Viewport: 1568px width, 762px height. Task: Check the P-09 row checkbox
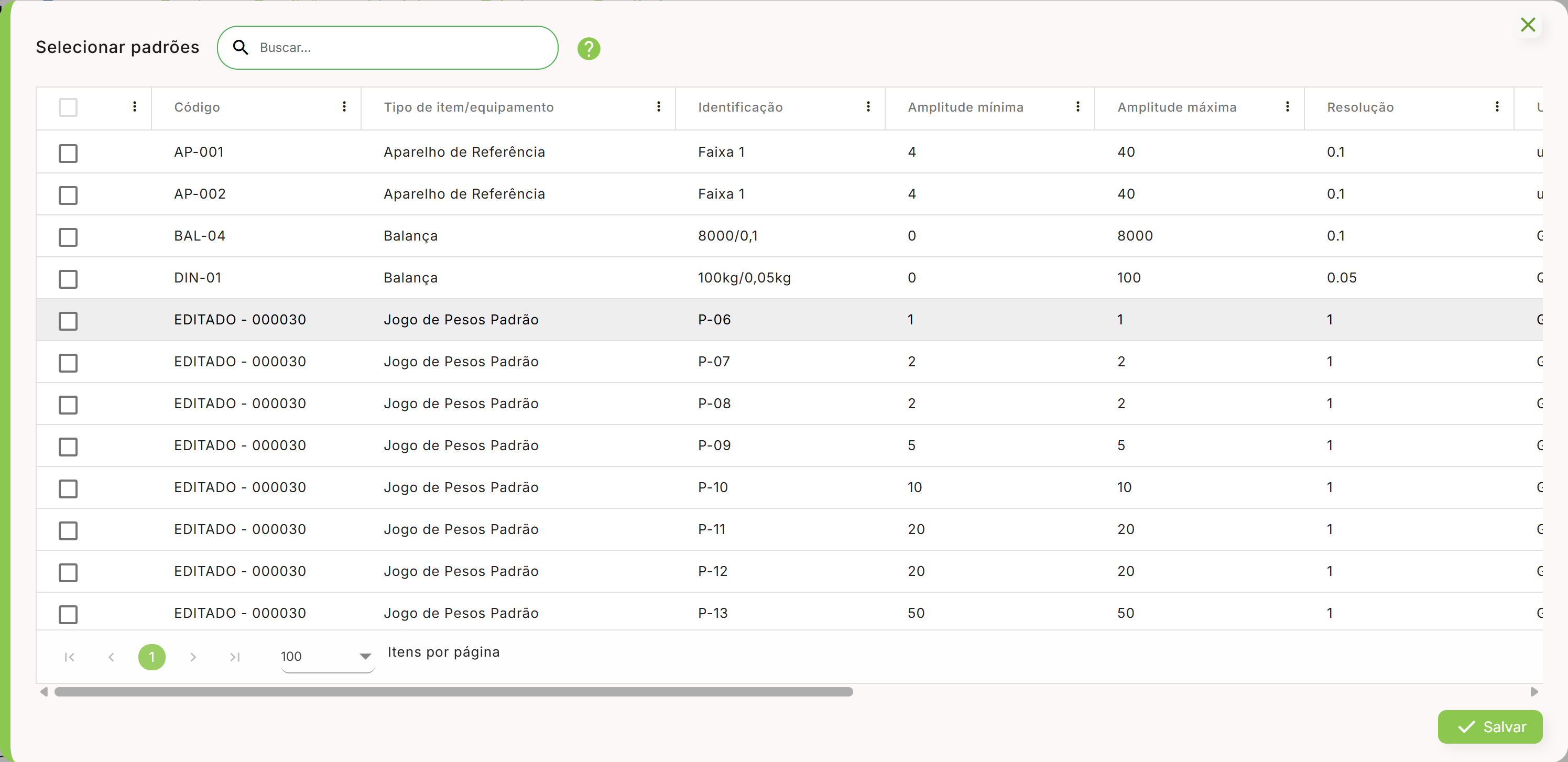[68, 448]
